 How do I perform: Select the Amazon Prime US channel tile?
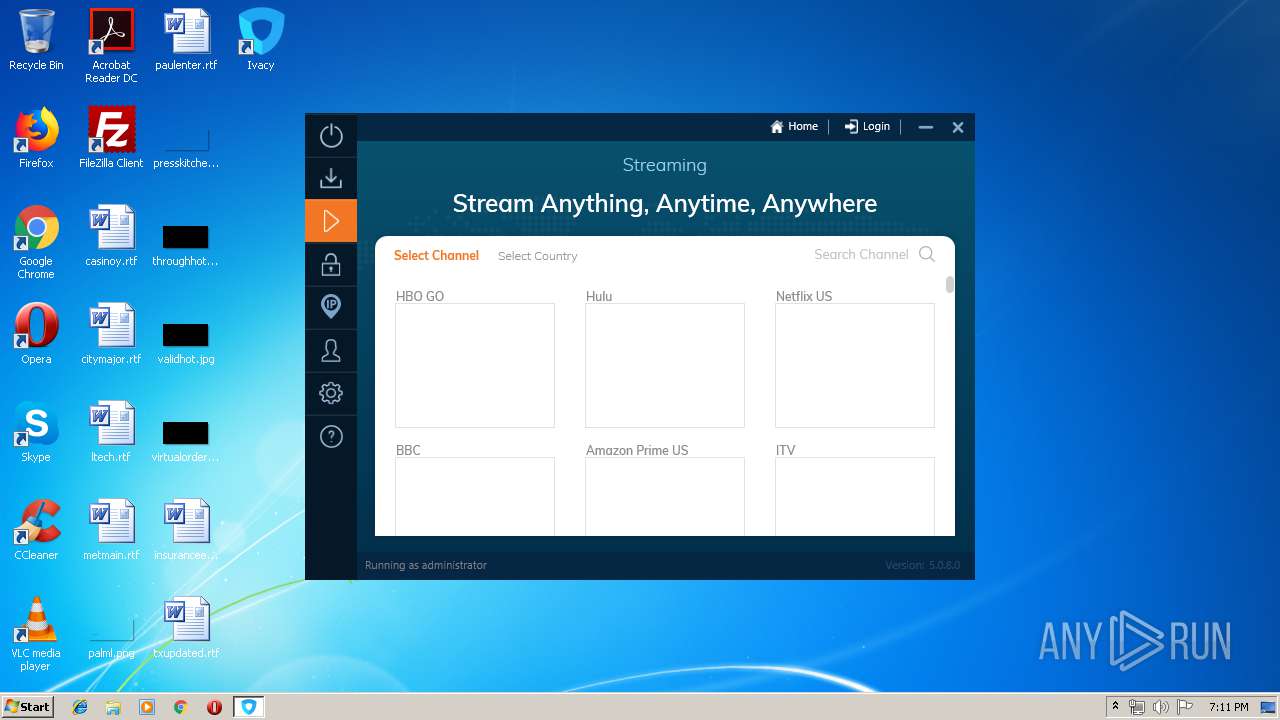click(x=665, y=496)
